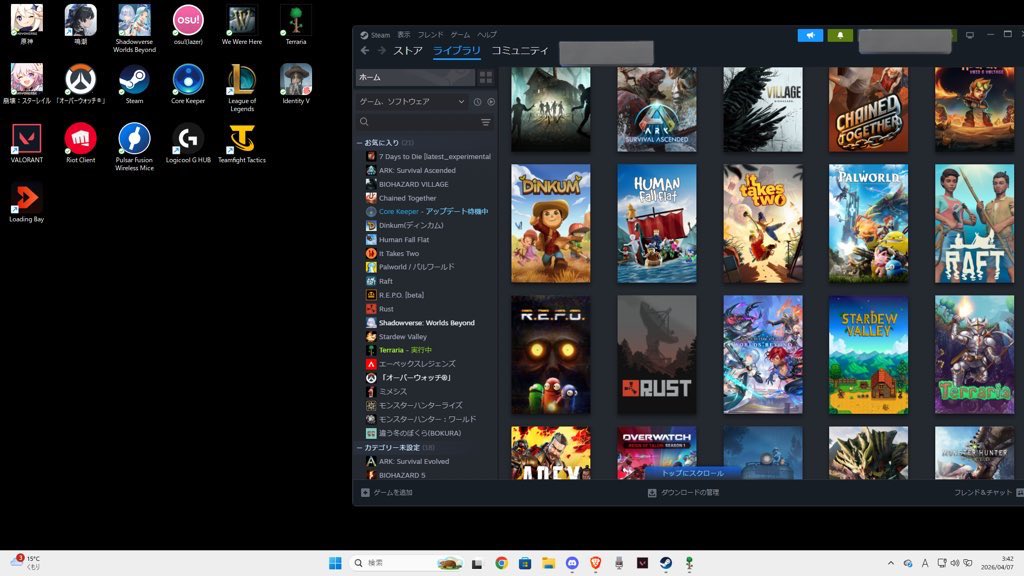Image resolution: width=1024 pixels, height=576 pixels.
Task: Open Google Chrome from the taskbar
Action: coord(502,563)
